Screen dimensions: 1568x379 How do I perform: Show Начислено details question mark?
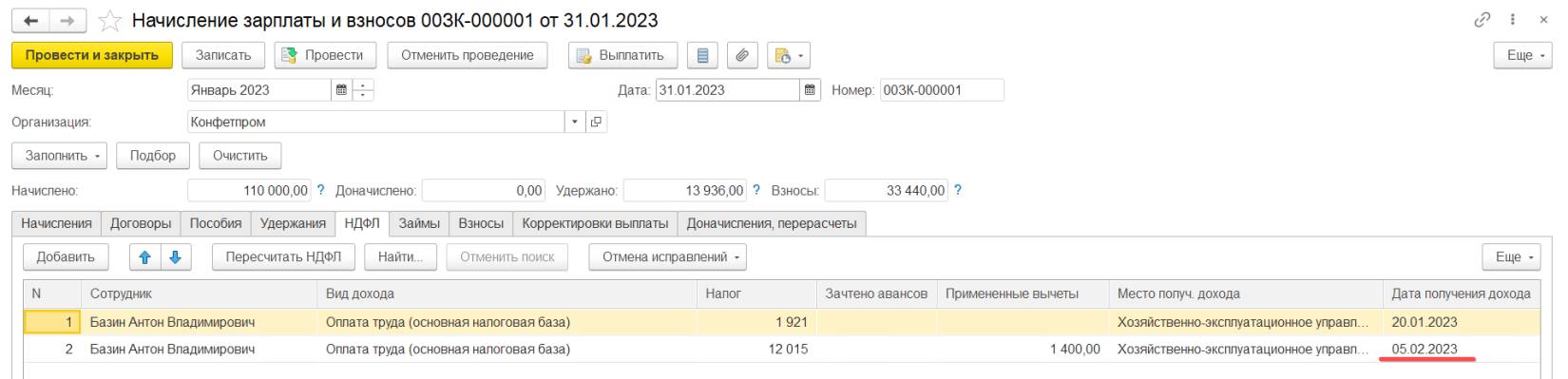coord(320,190)
